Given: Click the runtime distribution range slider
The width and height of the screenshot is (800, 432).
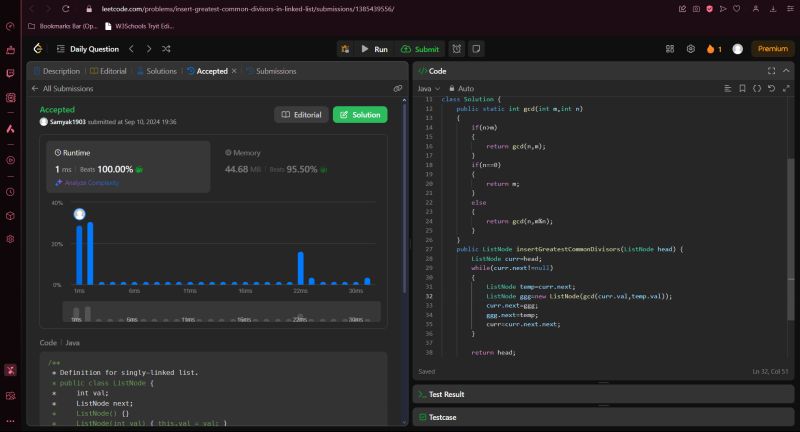Looking at the screenshot, I should click(x=221, y=312).
